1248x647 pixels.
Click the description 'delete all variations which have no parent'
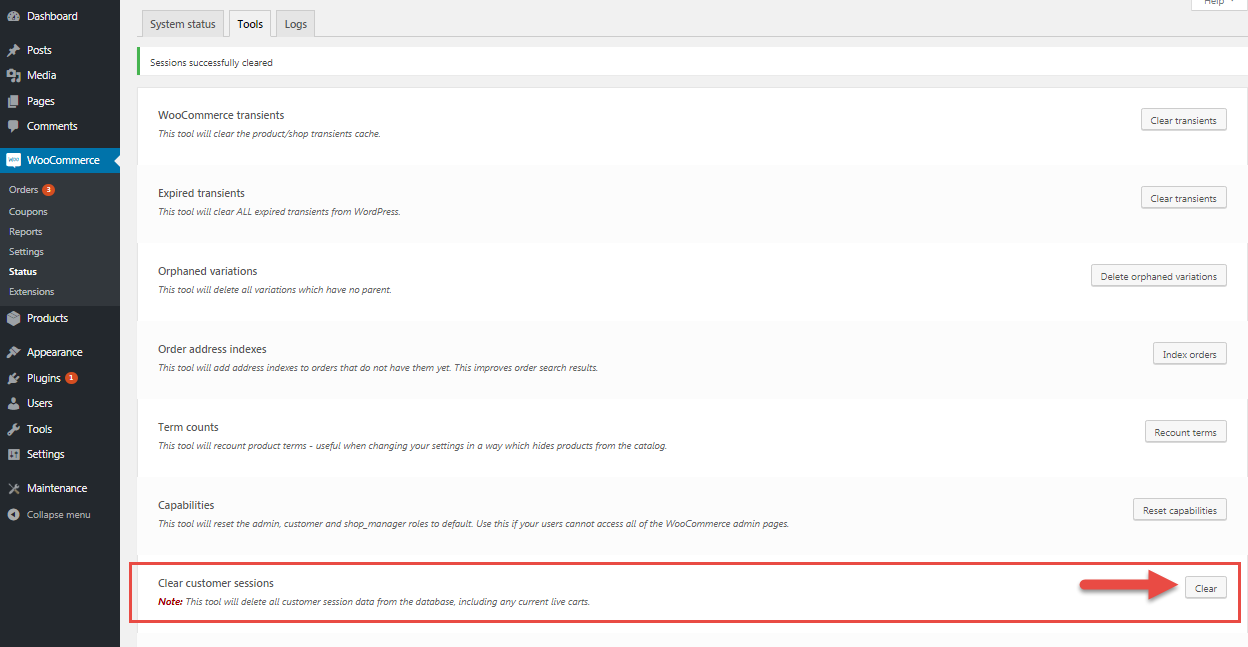click(275, 290)
